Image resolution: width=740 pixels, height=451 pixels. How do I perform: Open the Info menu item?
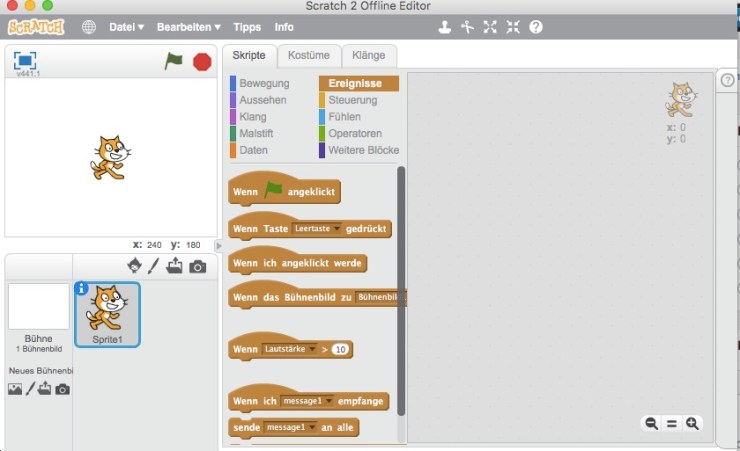click(284, 27)
